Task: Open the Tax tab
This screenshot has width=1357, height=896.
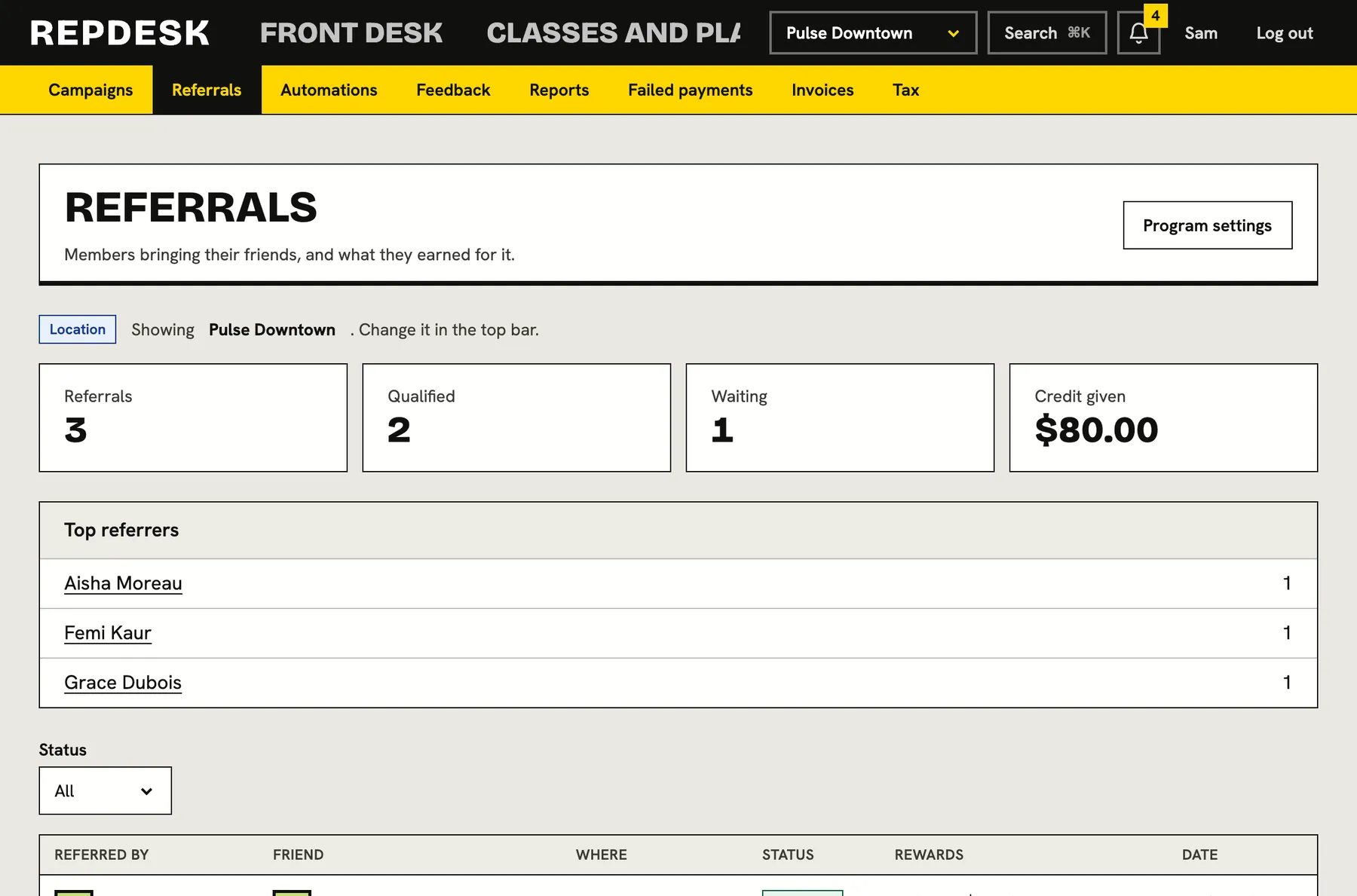Action: coord(906,90)
